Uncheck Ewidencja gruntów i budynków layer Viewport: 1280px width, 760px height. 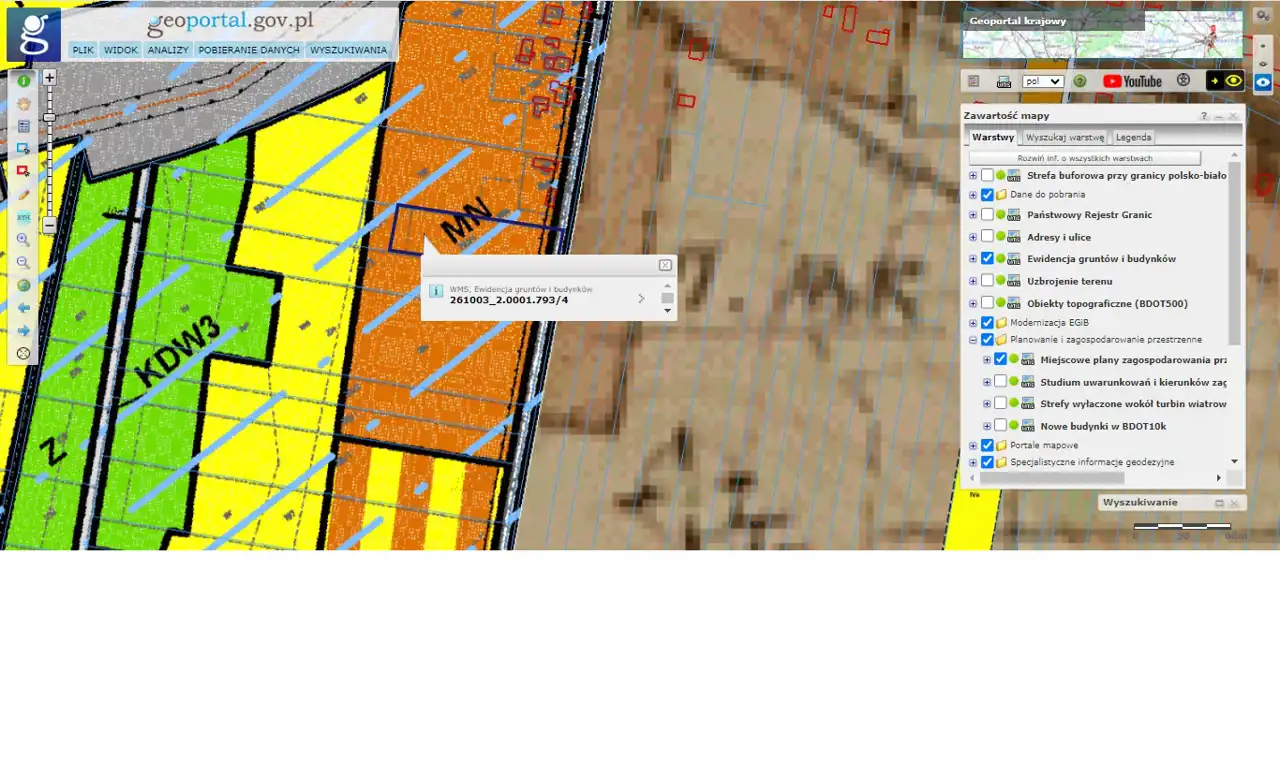click(987, 259)
